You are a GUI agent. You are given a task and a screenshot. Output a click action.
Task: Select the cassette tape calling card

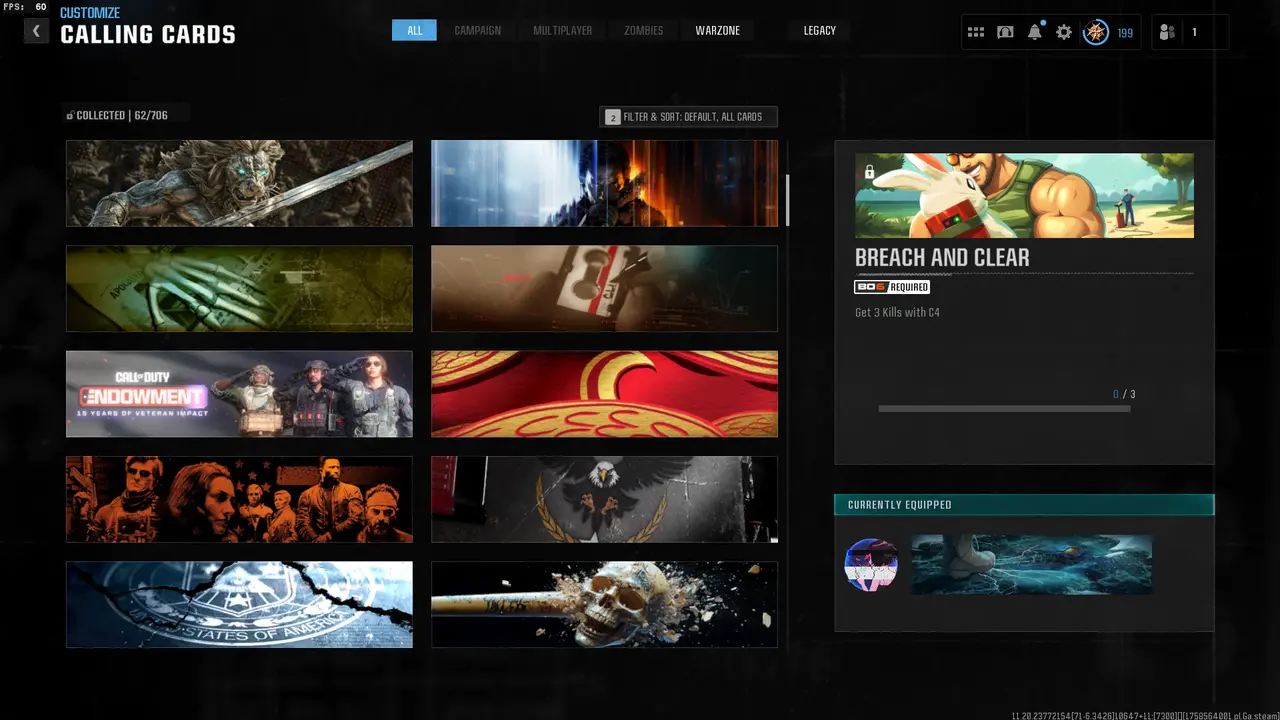[x=604, y=288]
